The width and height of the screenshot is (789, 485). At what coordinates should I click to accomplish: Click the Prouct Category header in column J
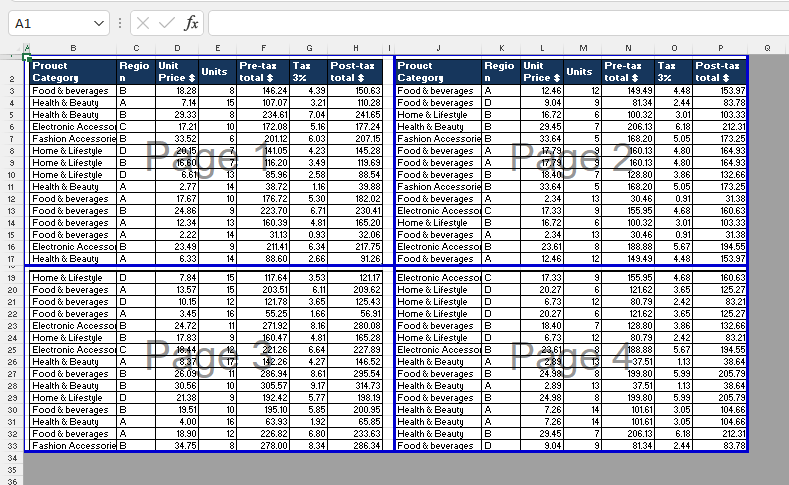click(438, 72)
